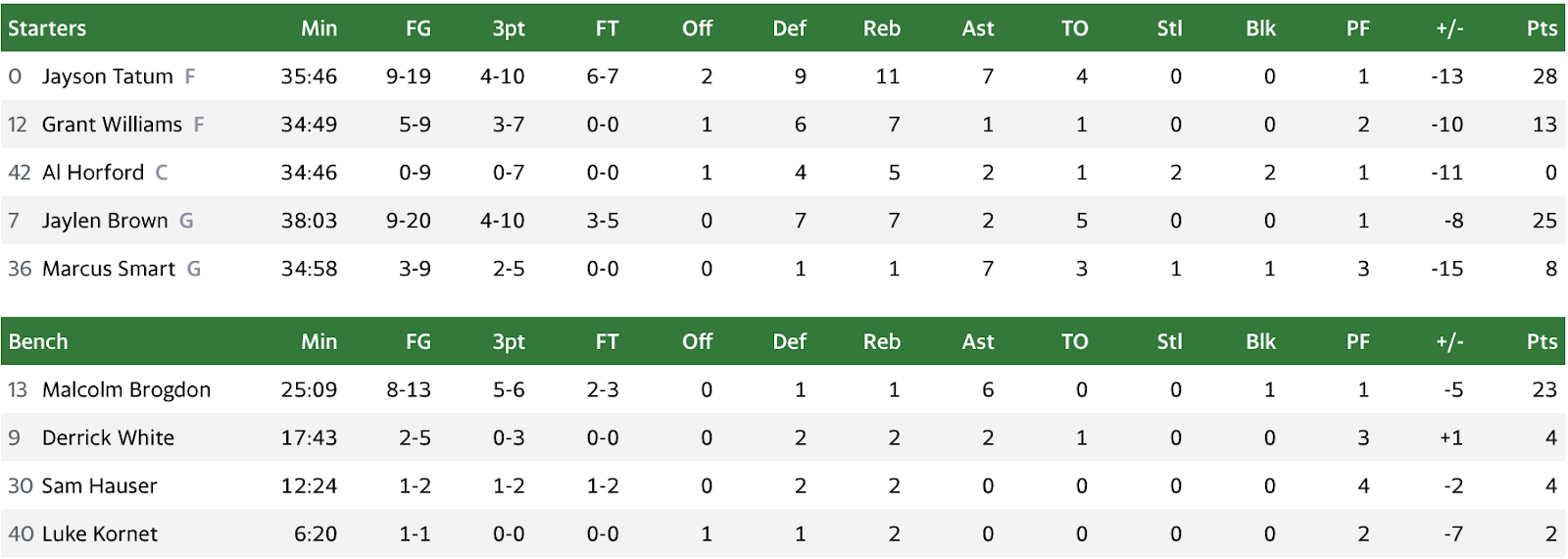Open Grant Williams' player link
This screenshot has height=559, width=1568.
[x=112, y=125]
